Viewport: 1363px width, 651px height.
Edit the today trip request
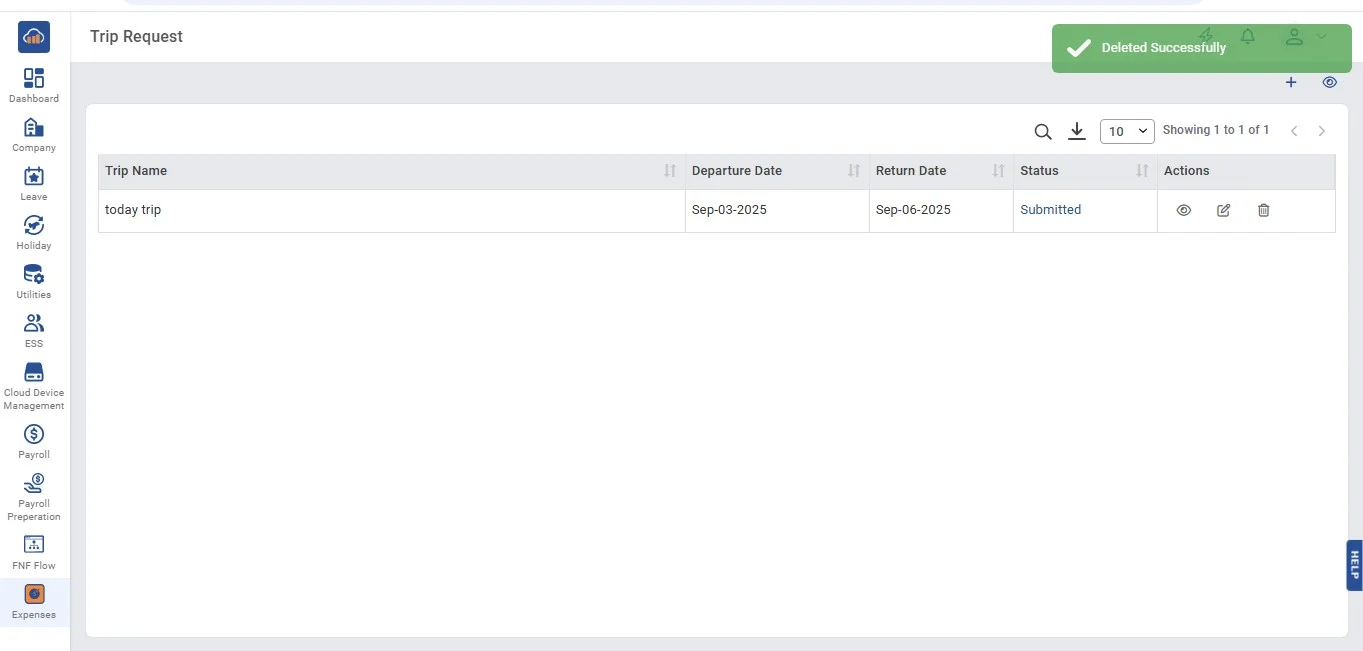[x=1223, y=210]
